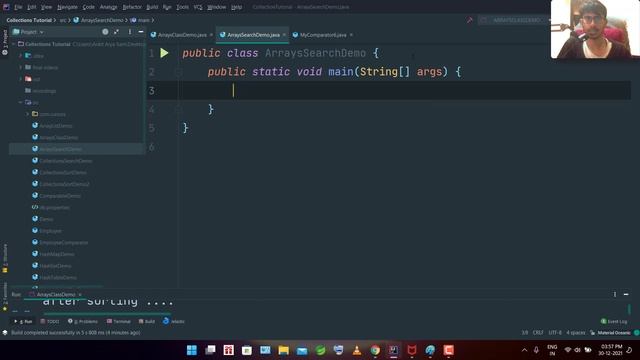
Task: Open the Build menu
Action: (x=152, y=7)
